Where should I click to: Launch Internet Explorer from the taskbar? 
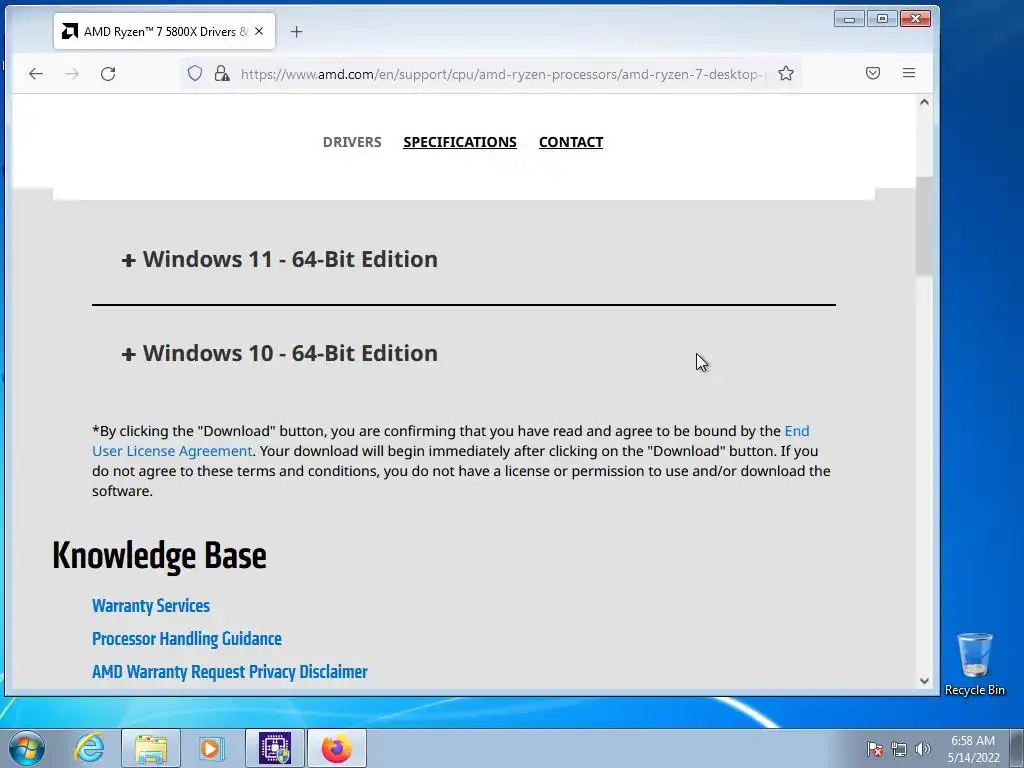click(x=89, y=748)
